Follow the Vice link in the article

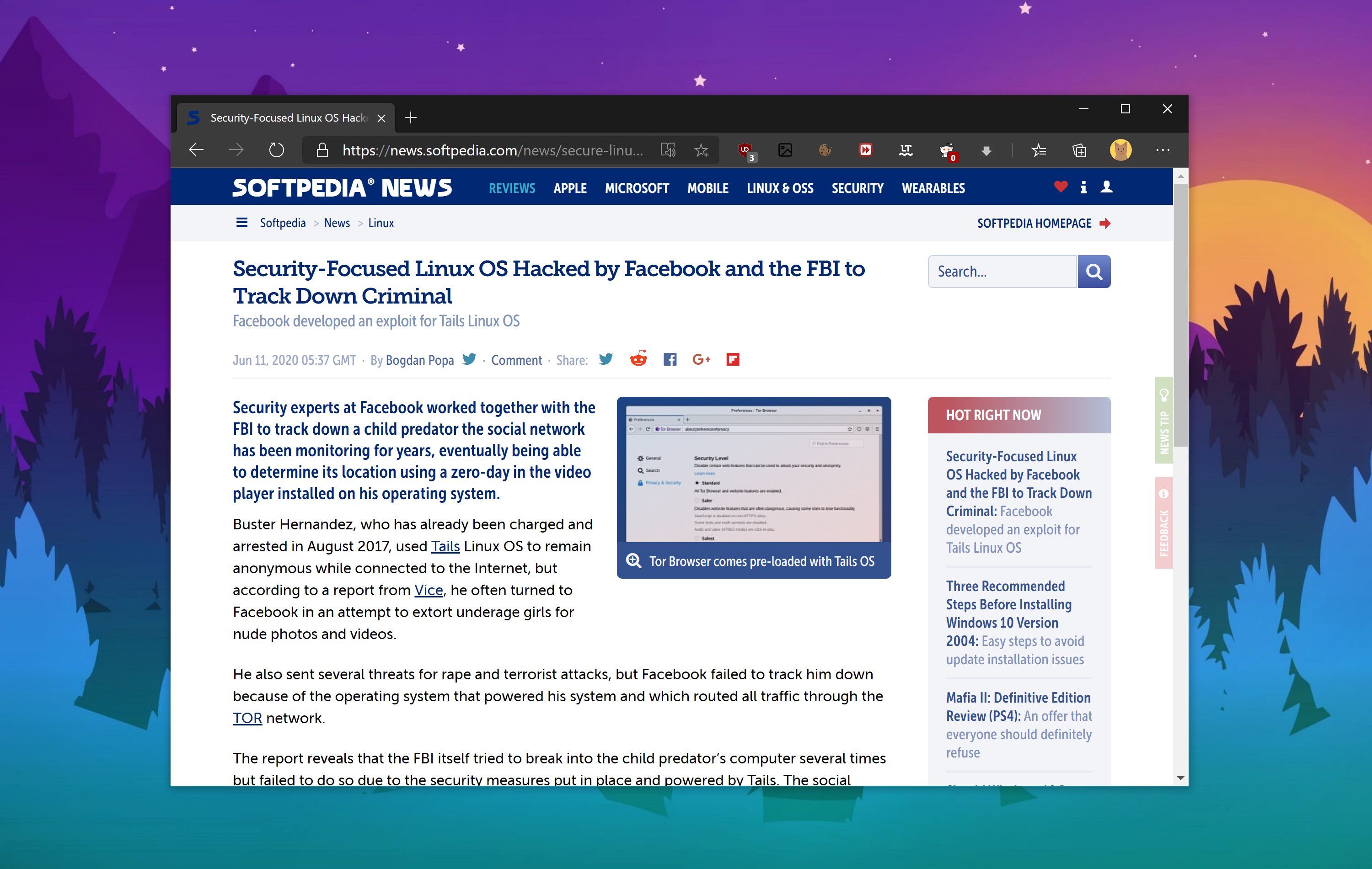click(x=429, y=590)
